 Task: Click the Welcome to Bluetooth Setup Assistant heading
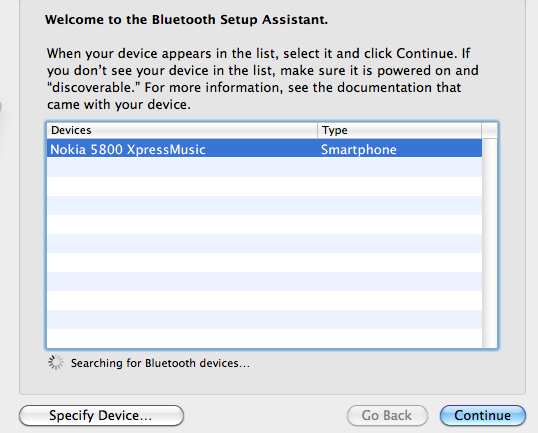(186, 20)
